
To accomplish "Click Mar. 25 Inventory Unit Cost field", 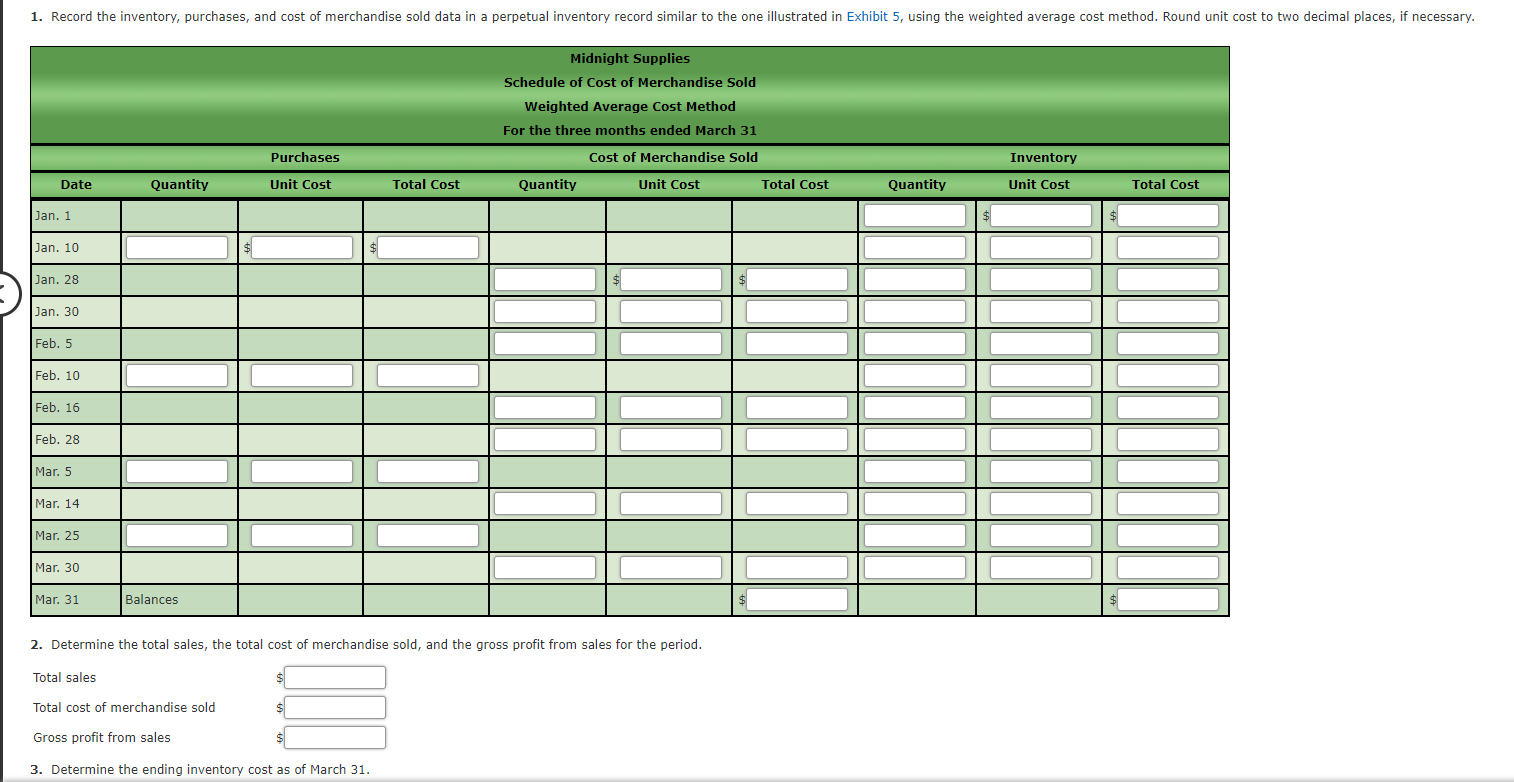I will [x=1041, y=535].
